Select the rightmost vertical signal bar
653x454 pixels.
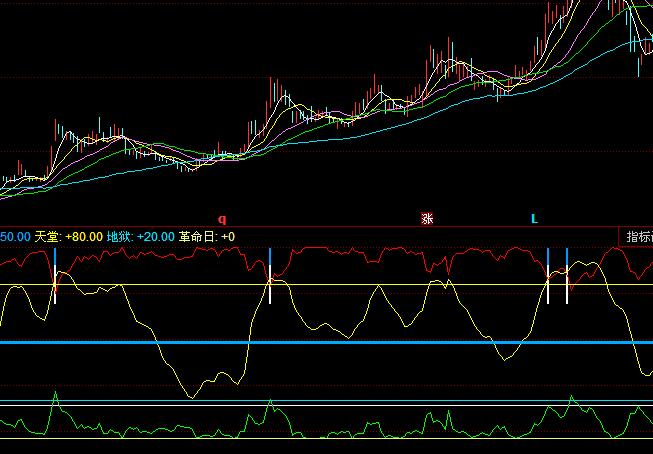click(x=567, y=275)
